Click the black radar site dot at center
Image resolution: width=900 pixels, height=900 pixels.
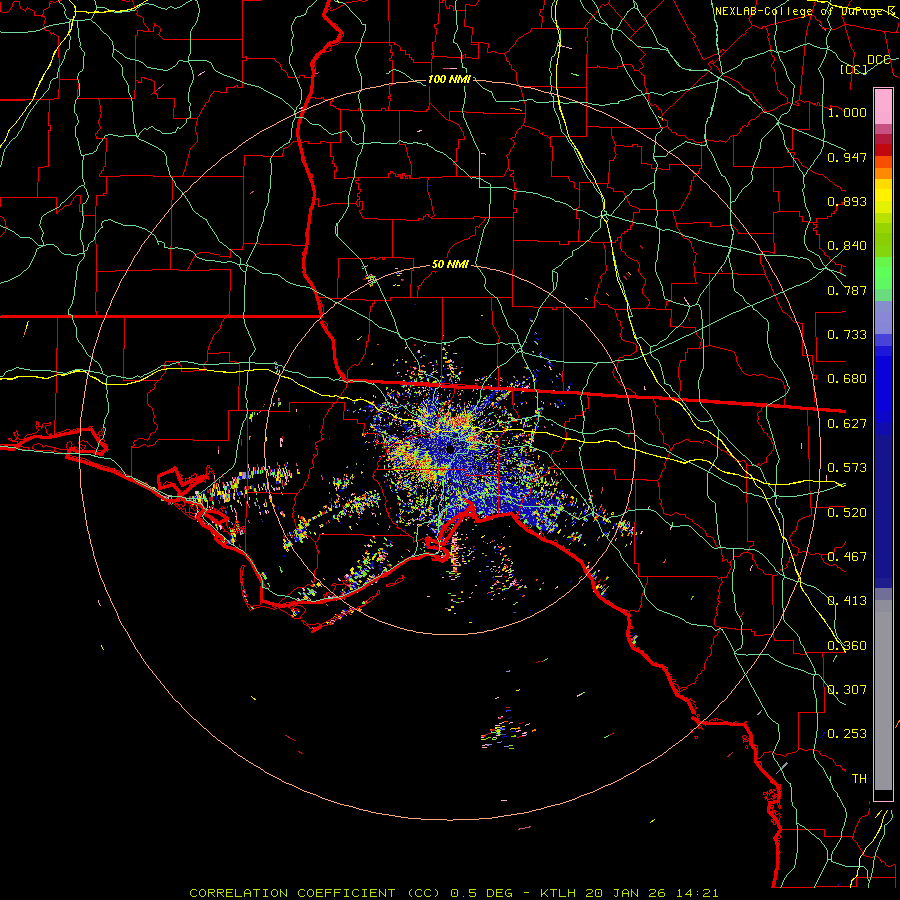450,449
